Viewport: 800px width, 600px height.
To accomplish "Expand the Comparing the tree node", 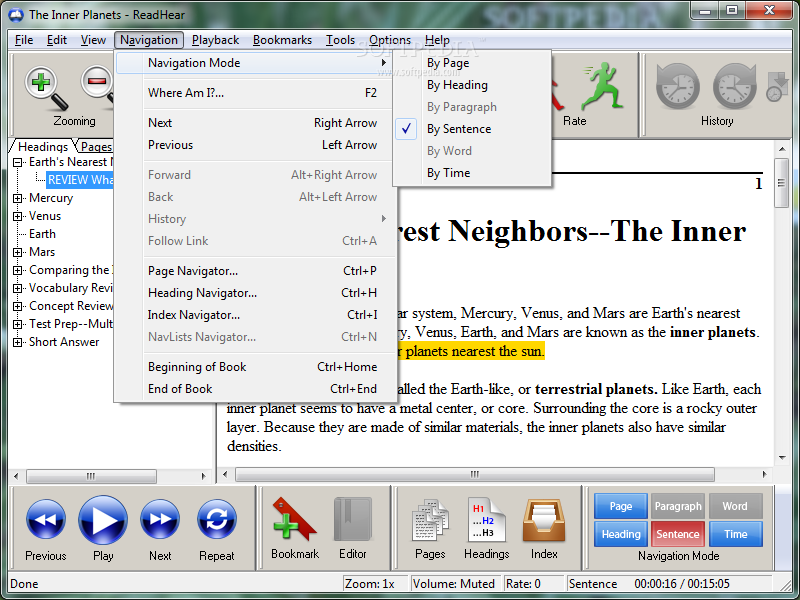I will click(x=18, y=270).
